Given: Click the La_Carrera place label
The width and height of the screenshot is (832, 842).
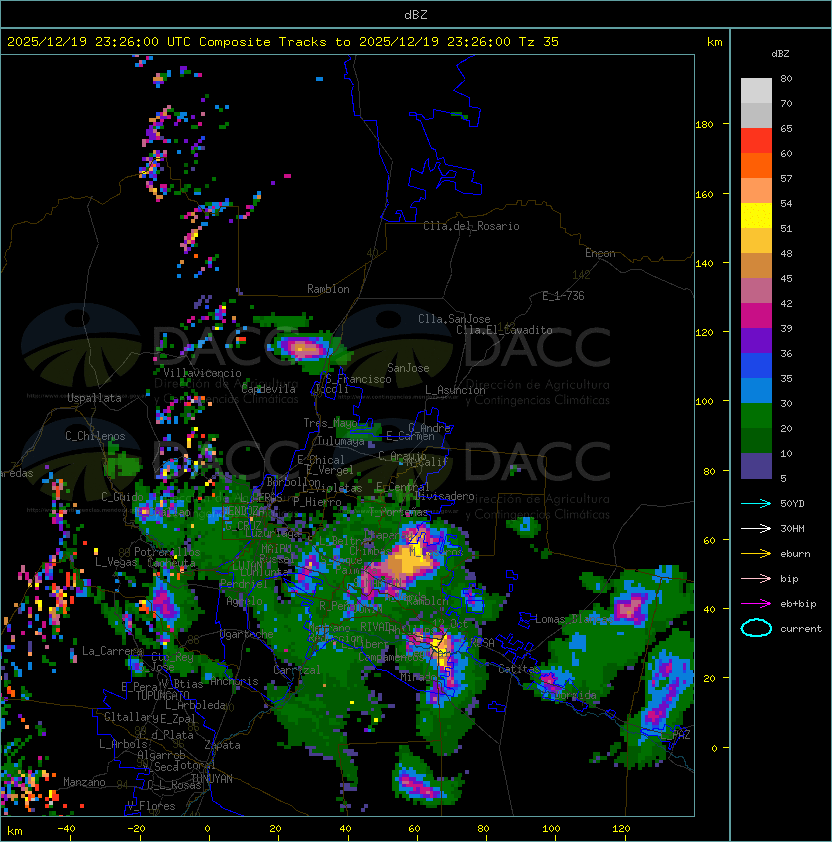Looking at the screenshot, I should [112, 651].
